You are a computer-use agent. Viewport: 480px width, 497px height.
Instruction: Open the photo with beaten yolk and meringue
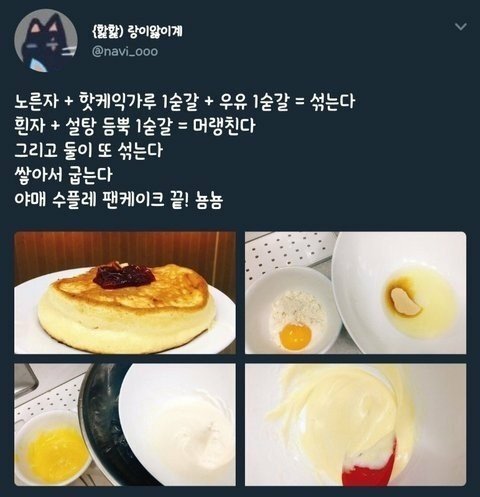pyautogui.click(x=125, y=425)
